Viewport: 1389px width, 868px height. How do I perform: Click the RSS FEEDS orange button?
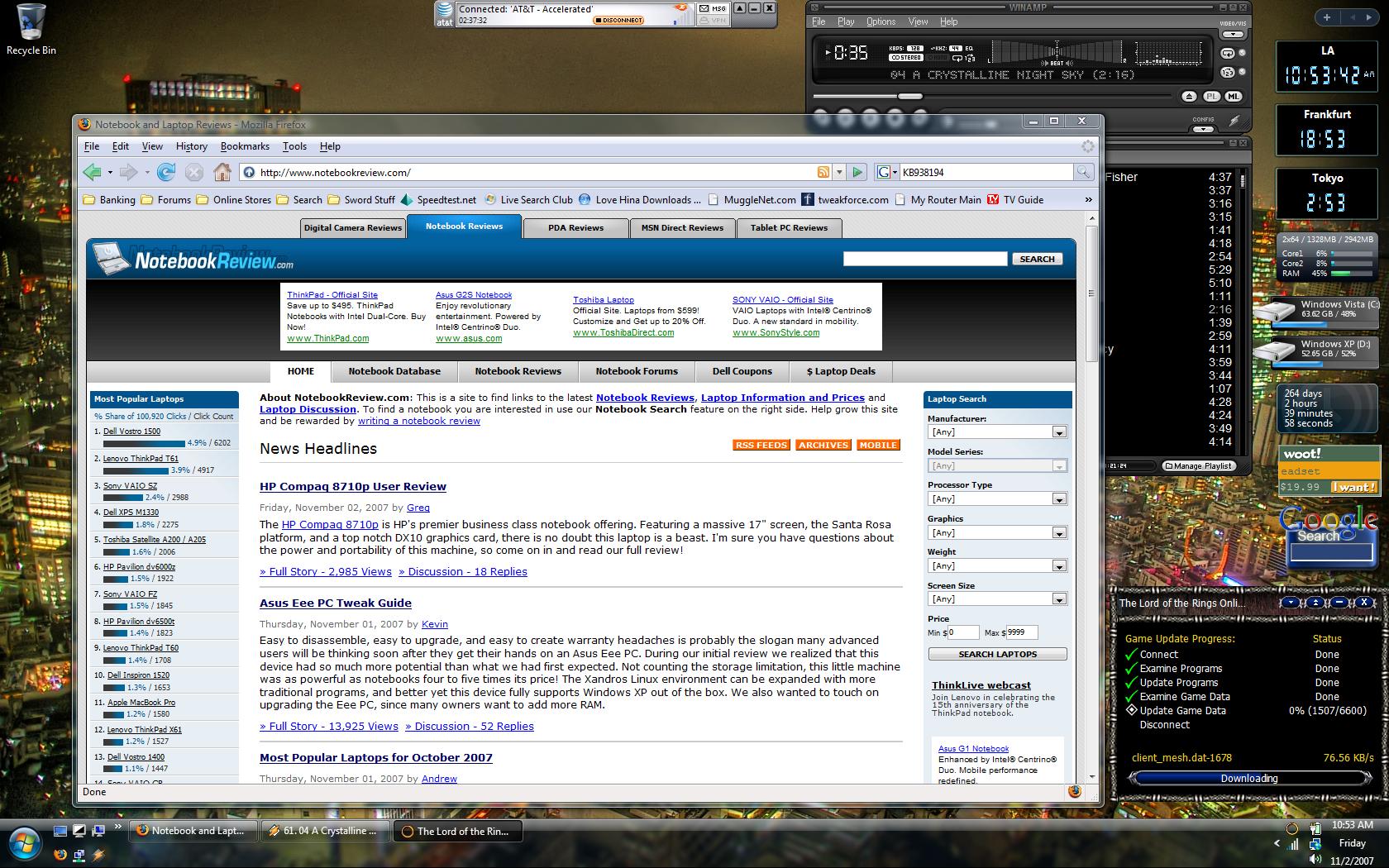coord(761,445)
